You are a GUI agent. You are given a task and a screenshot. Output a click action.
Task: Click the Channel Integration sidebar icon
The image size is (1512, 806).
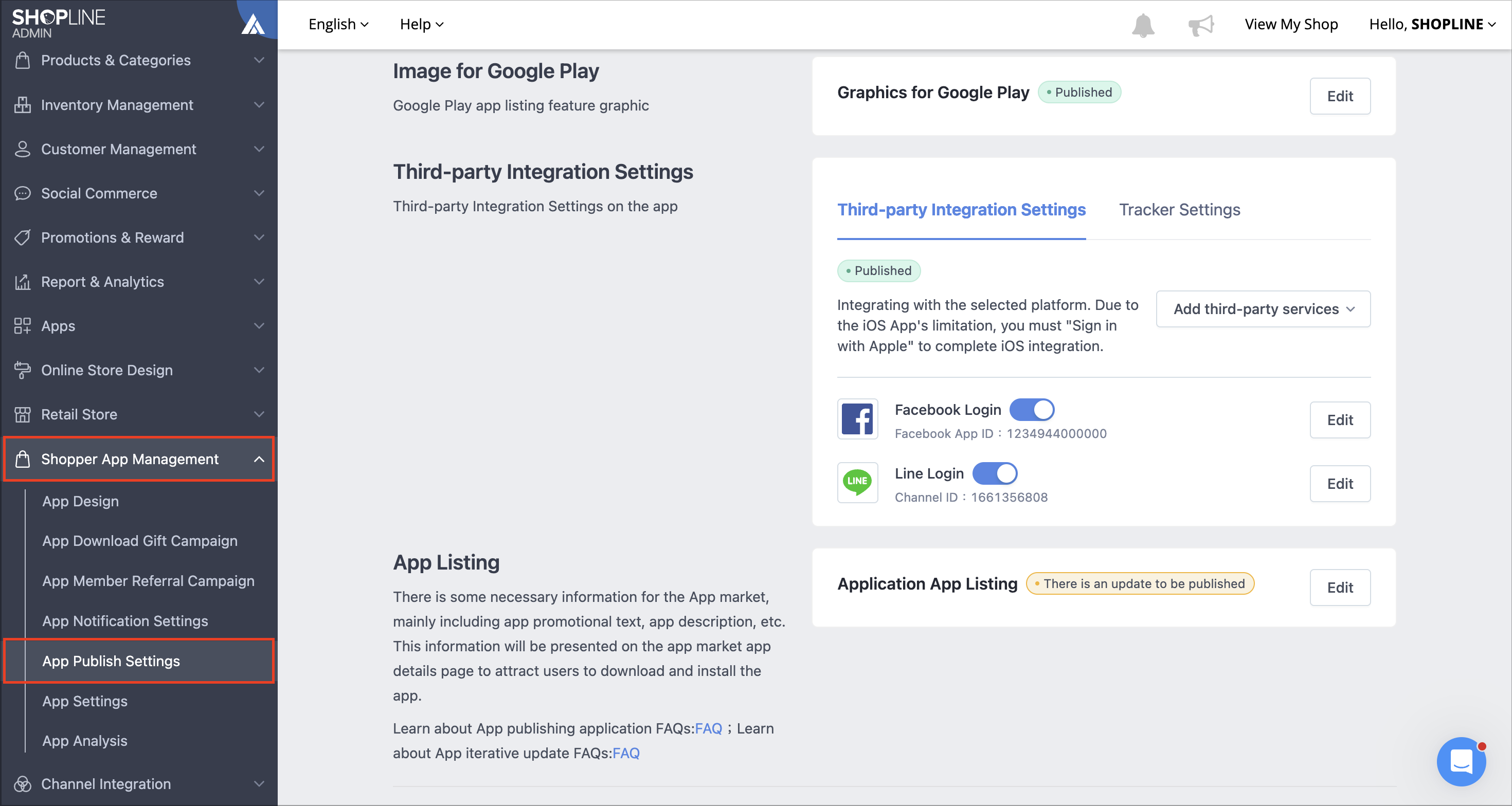tap(22, 784)
